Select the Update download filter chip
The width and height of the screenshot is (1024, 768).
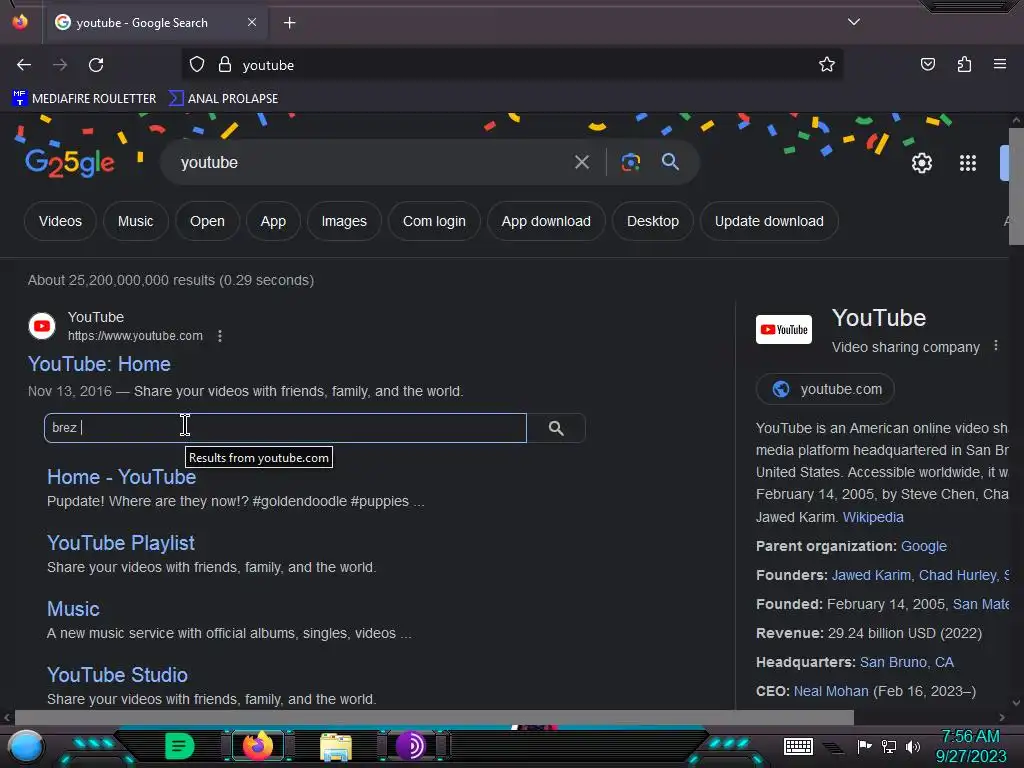click(769, 221)
